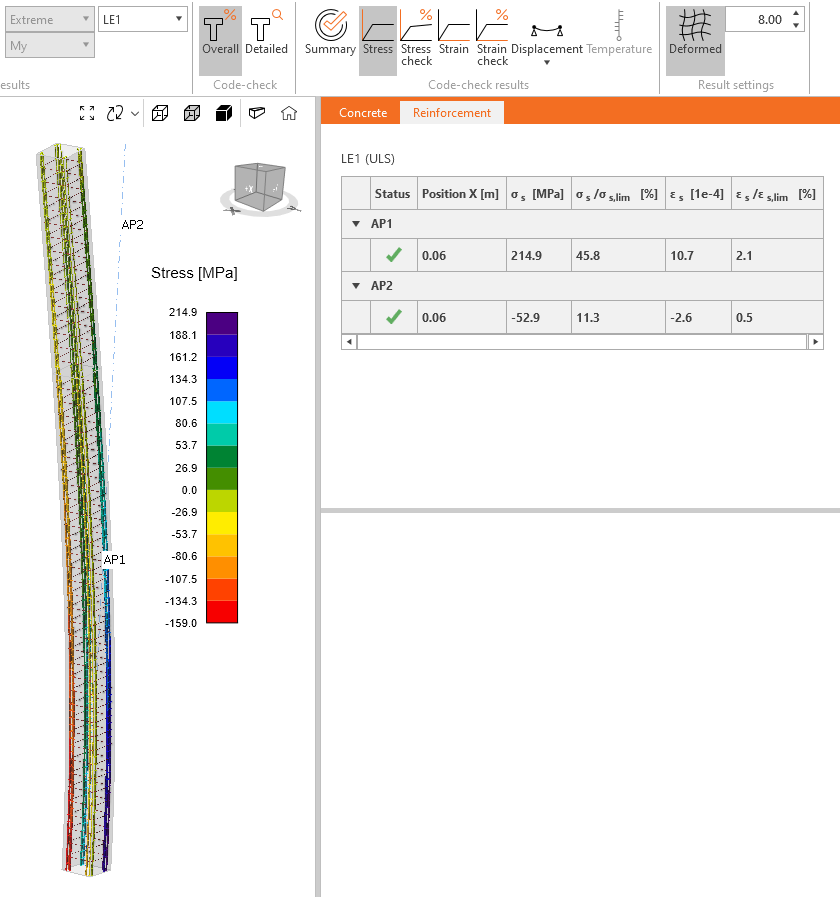Click the Position X [m] column header
Image resolution: width=840 pixels, height=897 pixels.
pos(460,193)
